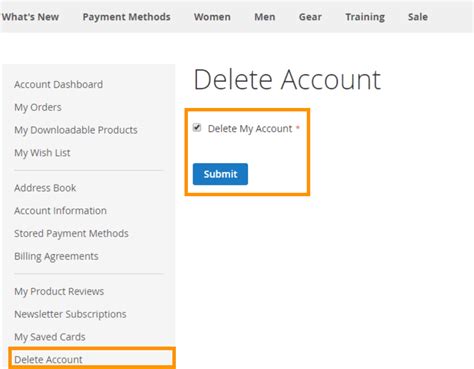The width and height of the screenshot is (474, 369).
Task: Open Account Information sidebar link
Action: pos(60,211)
